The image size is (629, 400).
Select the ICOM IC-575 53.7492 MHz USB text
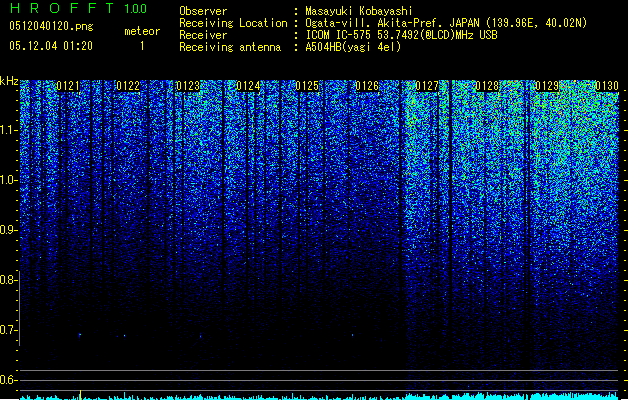point(401,35)
